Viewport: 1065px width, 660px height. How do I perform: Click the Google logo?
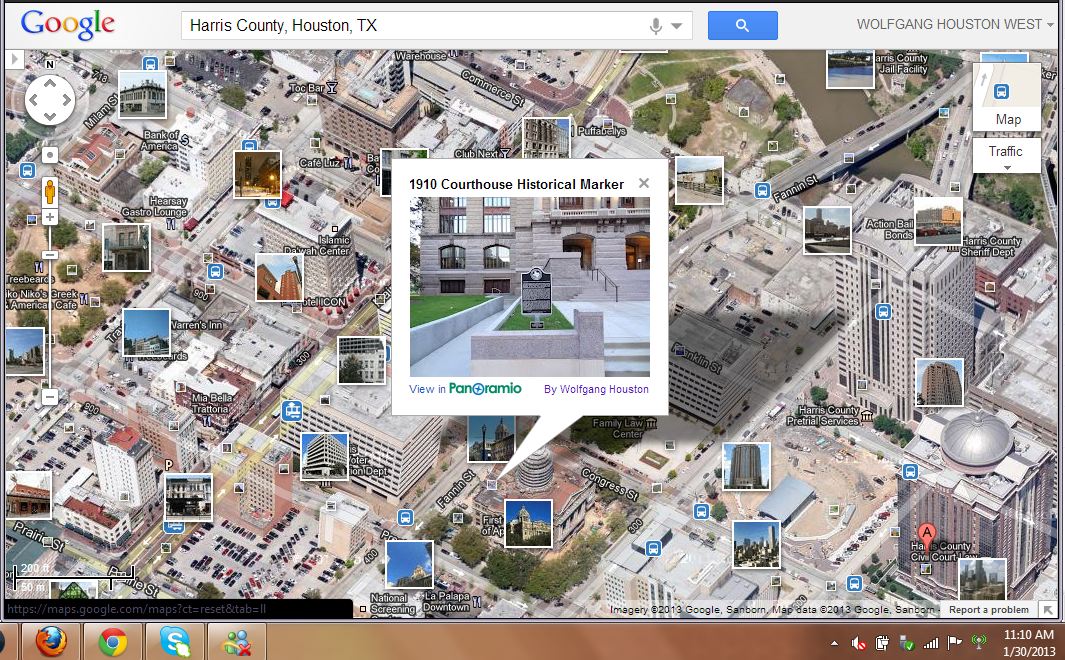pyautogui.click(x=67, y=25)
